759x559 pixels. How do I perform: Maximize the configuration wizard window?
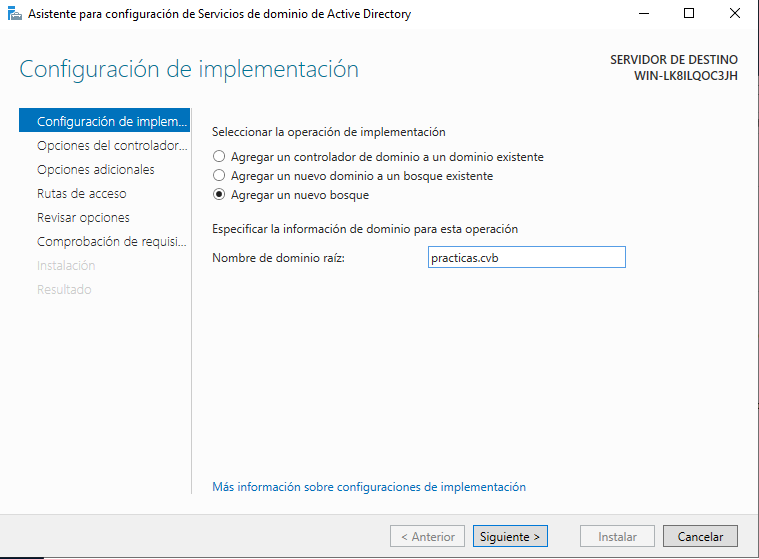click(689, 14)
